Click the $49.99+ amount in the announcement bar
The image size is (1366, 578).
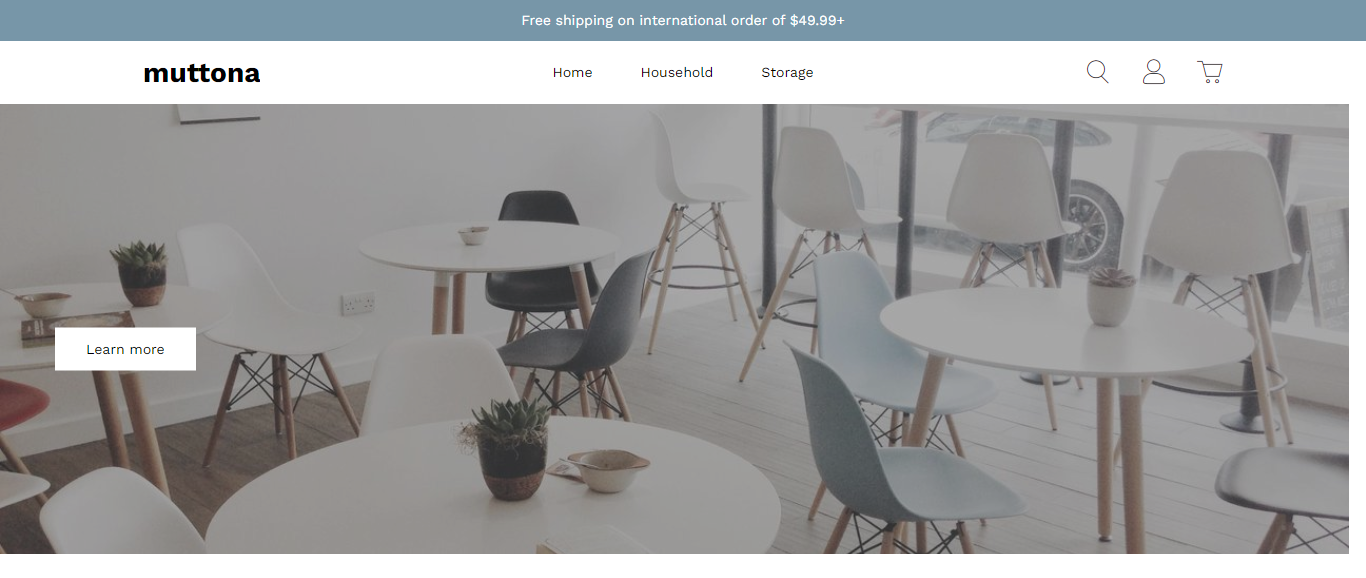(x=817, y=20)
